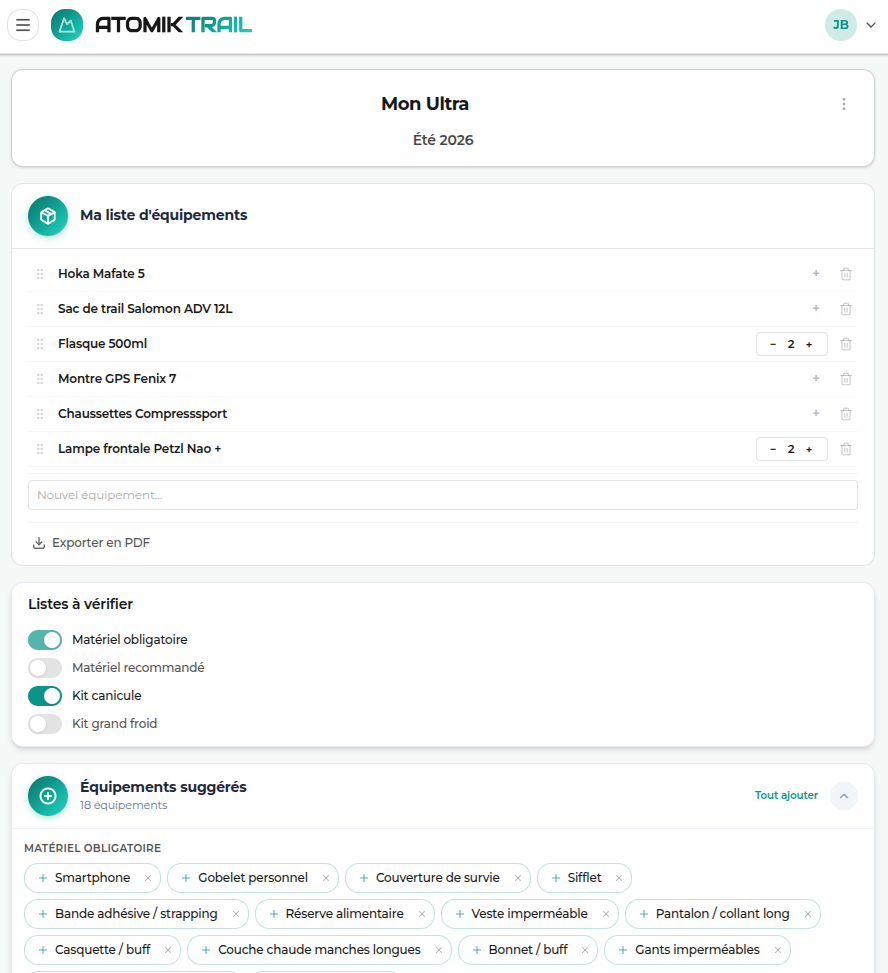Click the Atomik Trail mountain logo
Viewport: 888px width, 973px height.
(67, 25)
